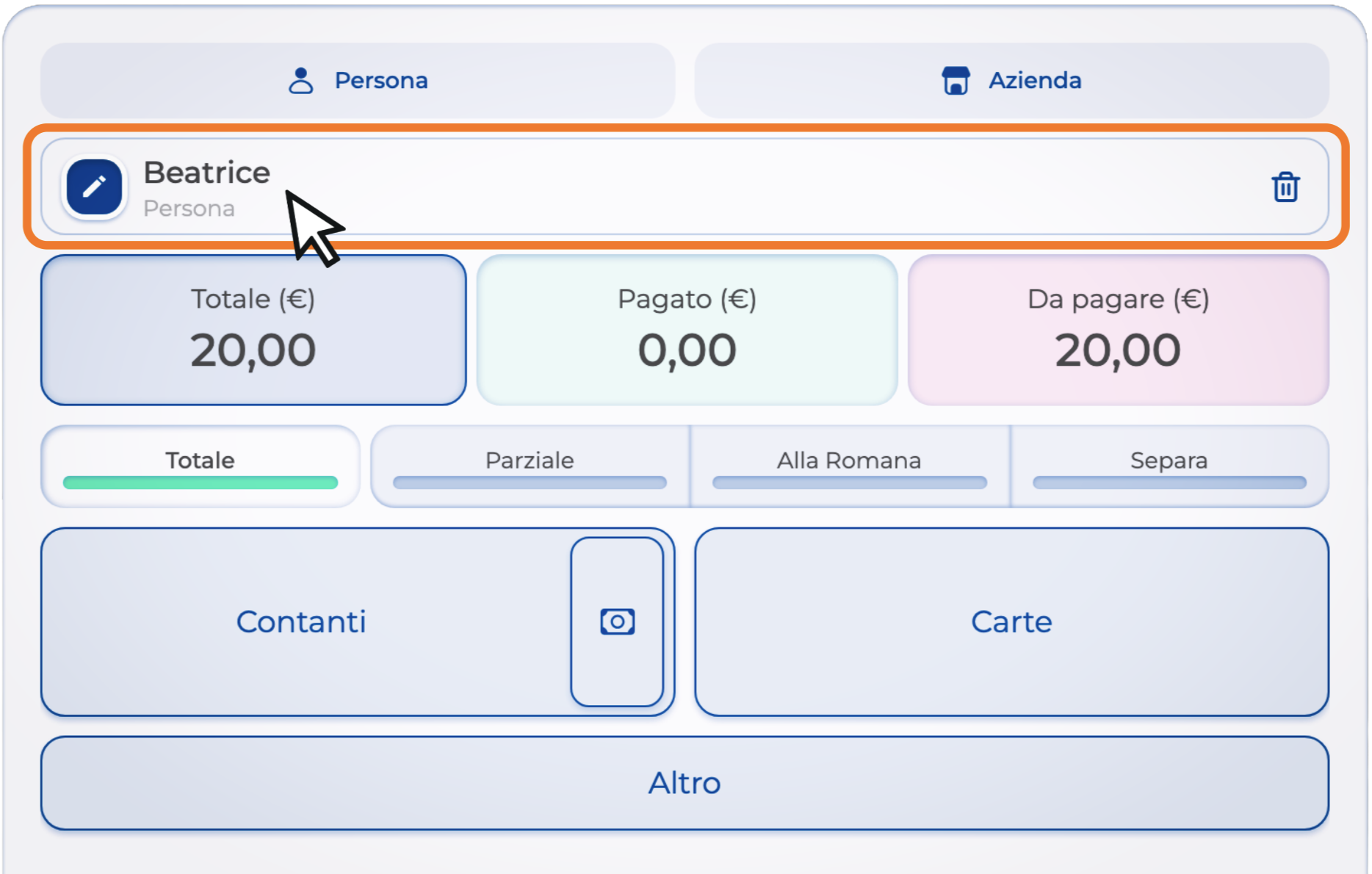This screenshot has height=874, width=1372.
Task: Click the Da pagare (€) amount card
Action: [x=1118, y=331]
